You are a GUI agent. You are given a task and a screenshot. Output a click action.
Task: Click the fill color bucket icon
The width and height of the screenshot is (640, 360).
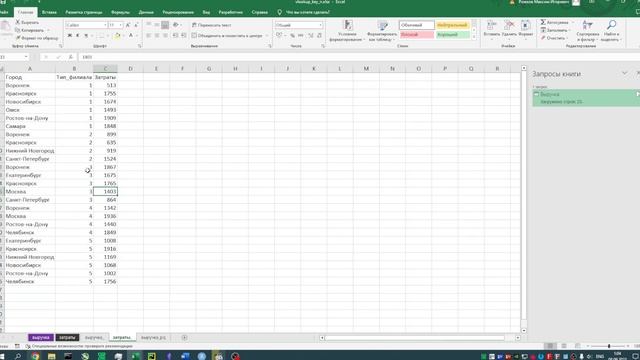pyautogui.click(x=117, y=36)
